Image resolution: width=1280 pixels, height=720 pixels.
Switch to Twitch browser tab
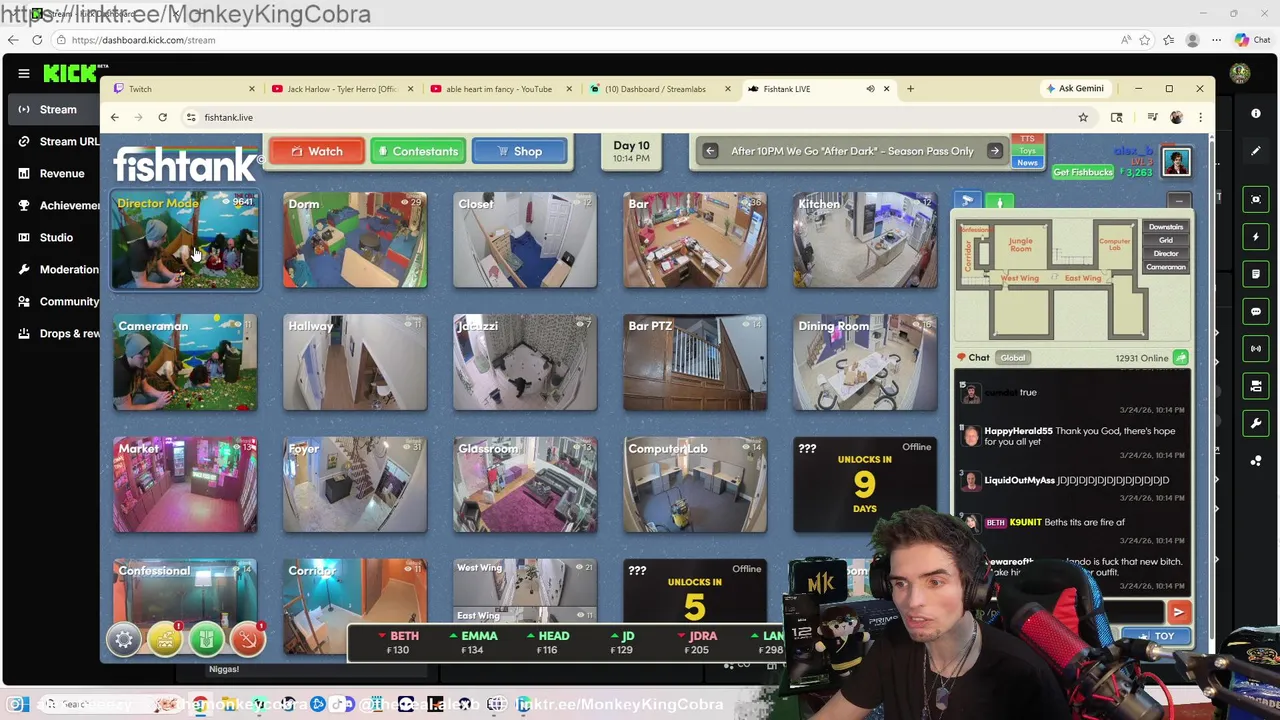point(185,89)
